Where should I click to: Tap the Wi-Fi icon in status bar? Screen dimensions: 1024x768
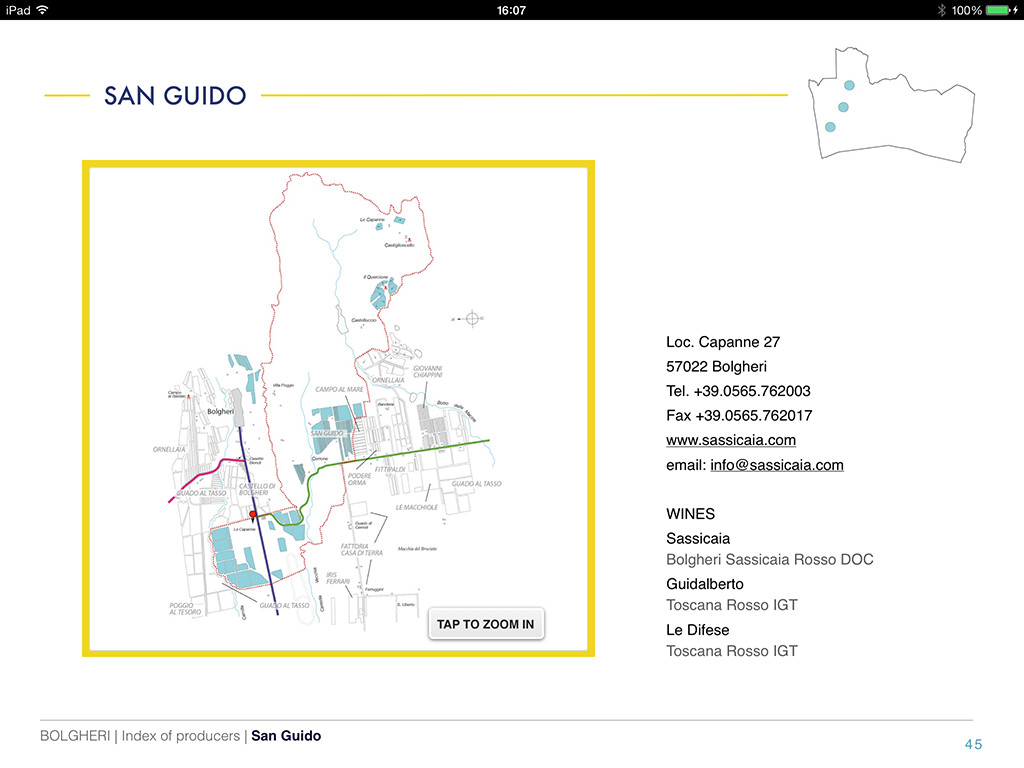click(42, 10)
